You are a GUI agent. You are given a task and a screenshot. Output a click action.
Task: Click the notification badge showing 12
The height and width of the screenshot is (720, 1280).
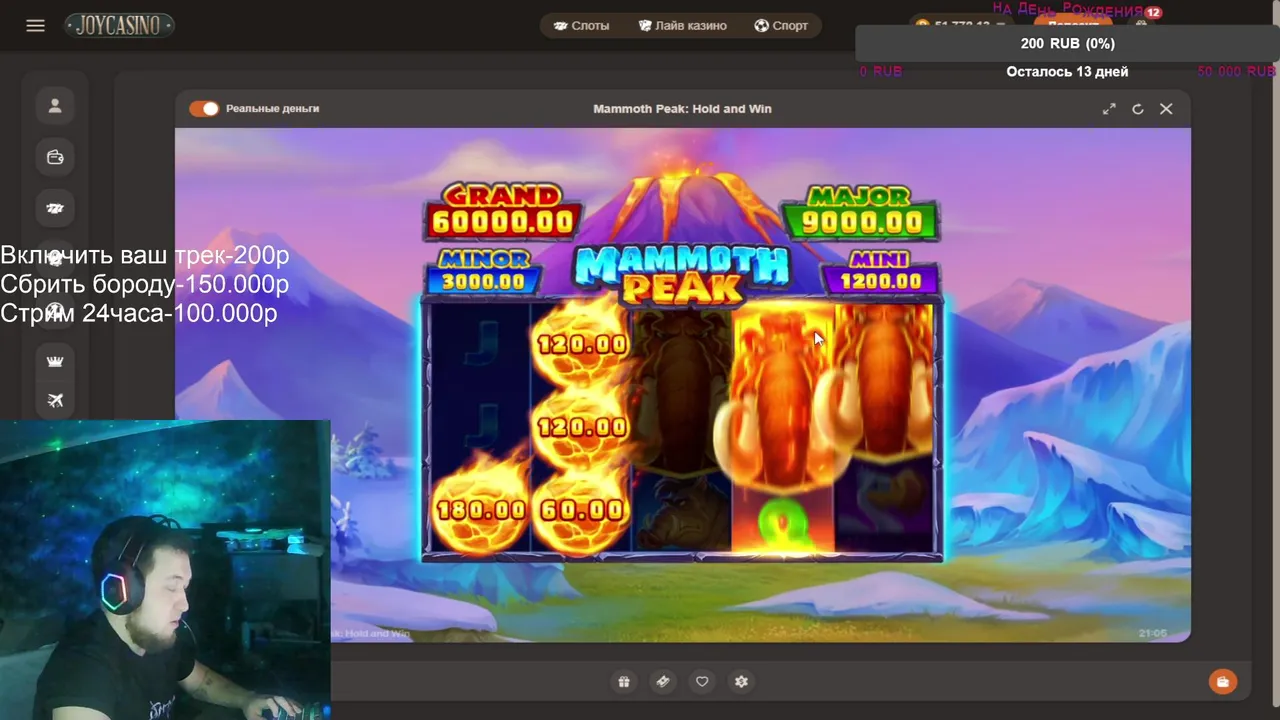[x=1153, y=13]
